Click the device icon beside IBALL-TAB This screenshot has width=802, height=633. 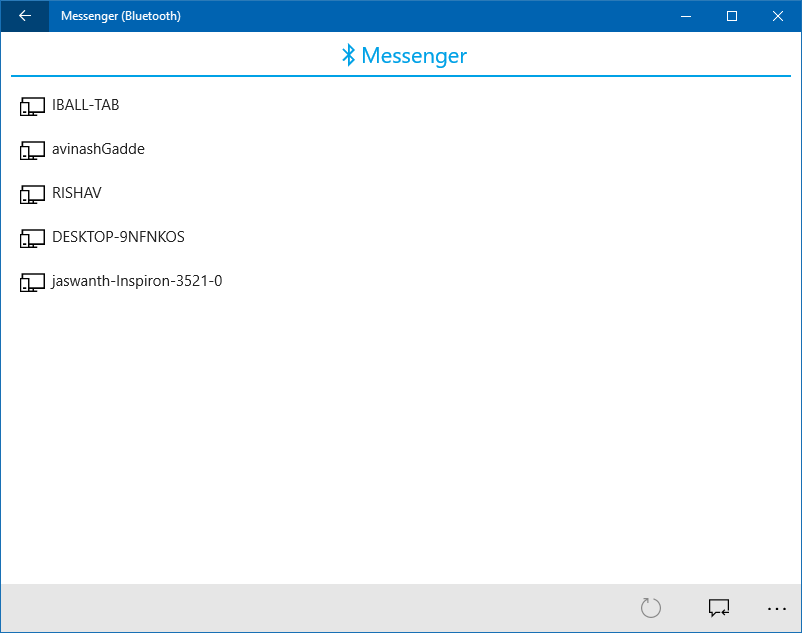tap(32, 105)
